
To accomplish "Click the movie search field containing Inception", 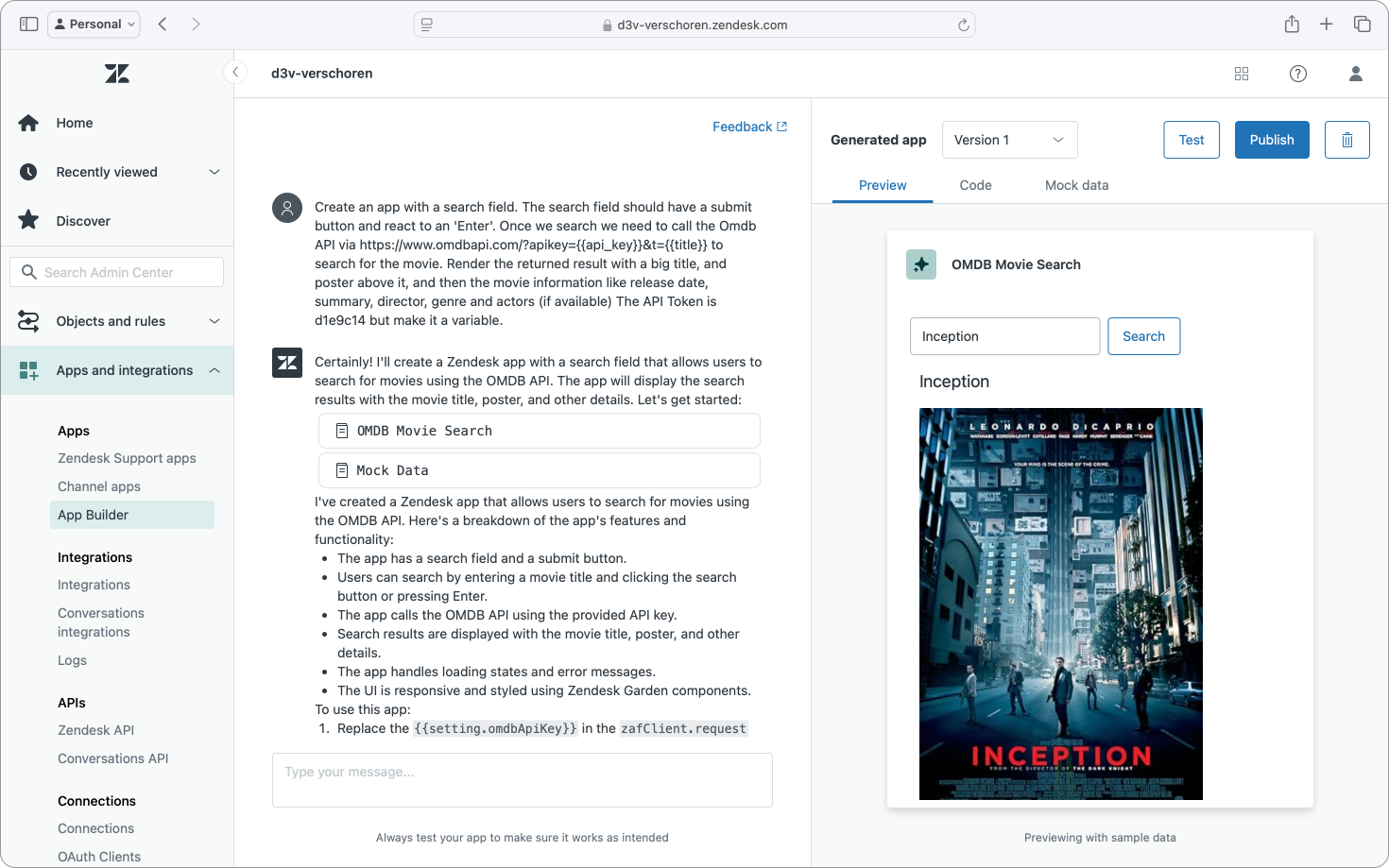I will coord(1004,336).
